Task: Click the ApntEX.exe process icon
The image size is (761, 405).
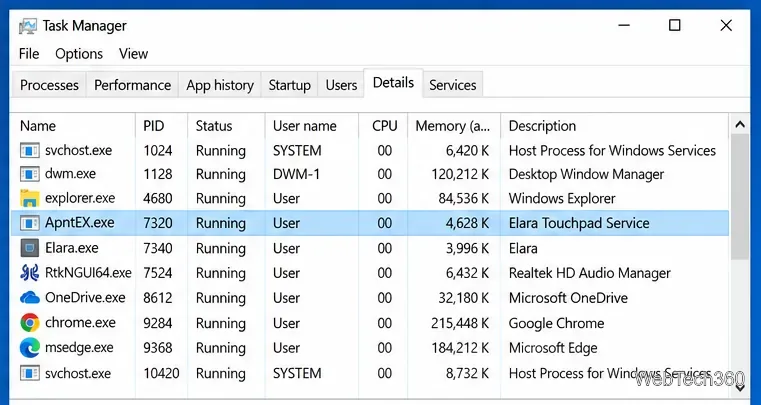Action: click(x=30, y=223)
